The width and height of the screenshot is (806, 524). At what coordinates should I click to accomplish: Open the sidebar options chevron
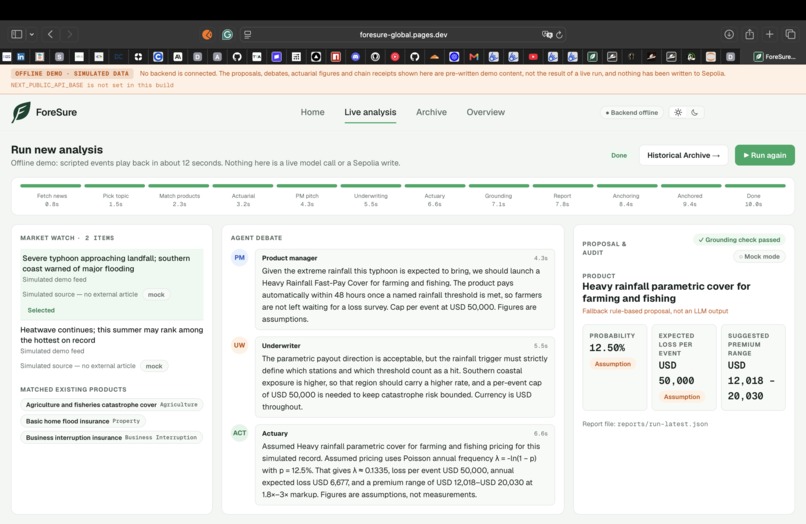[x=32, y=34]
